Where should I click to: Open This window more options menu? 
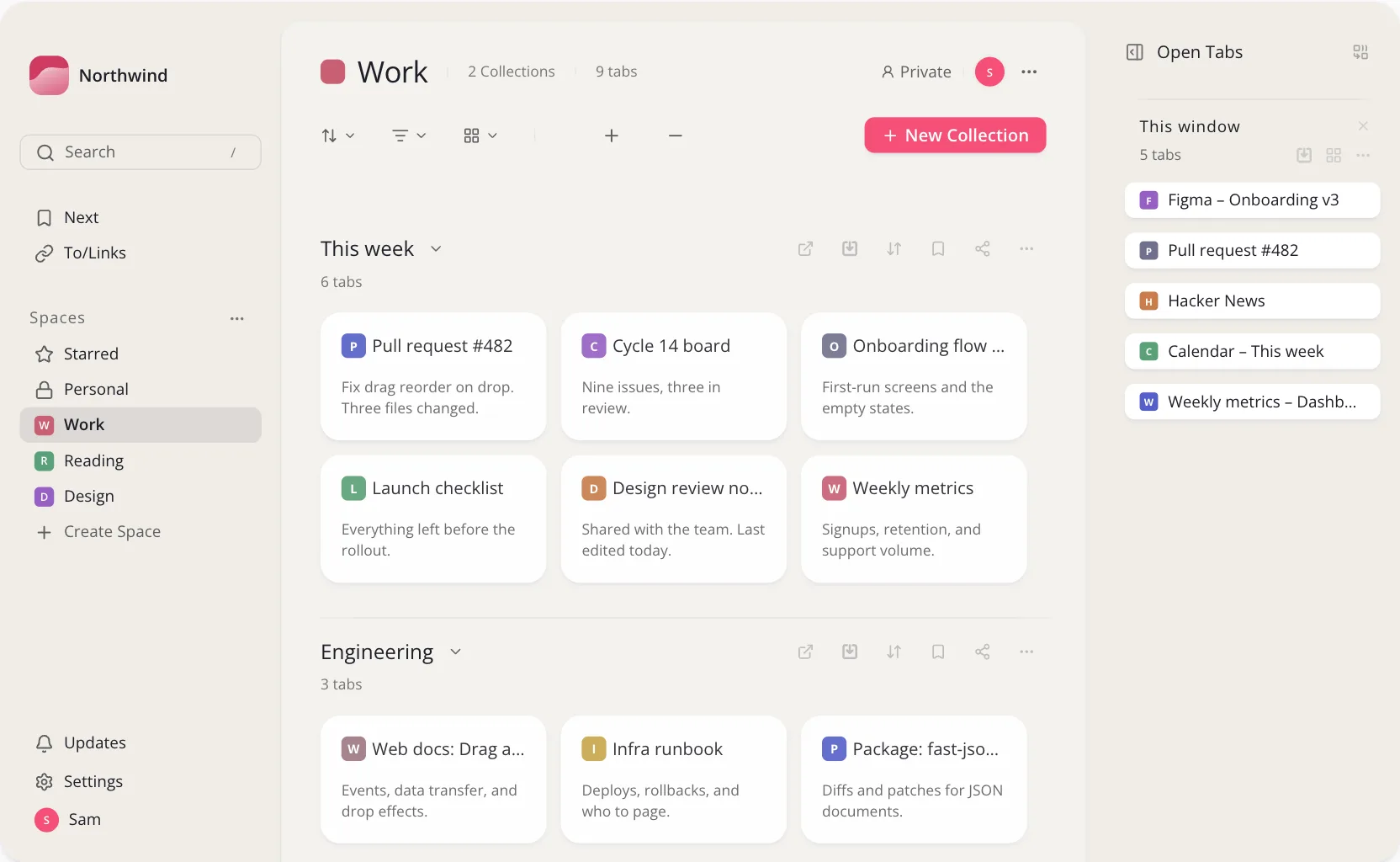click(1363, 155)
